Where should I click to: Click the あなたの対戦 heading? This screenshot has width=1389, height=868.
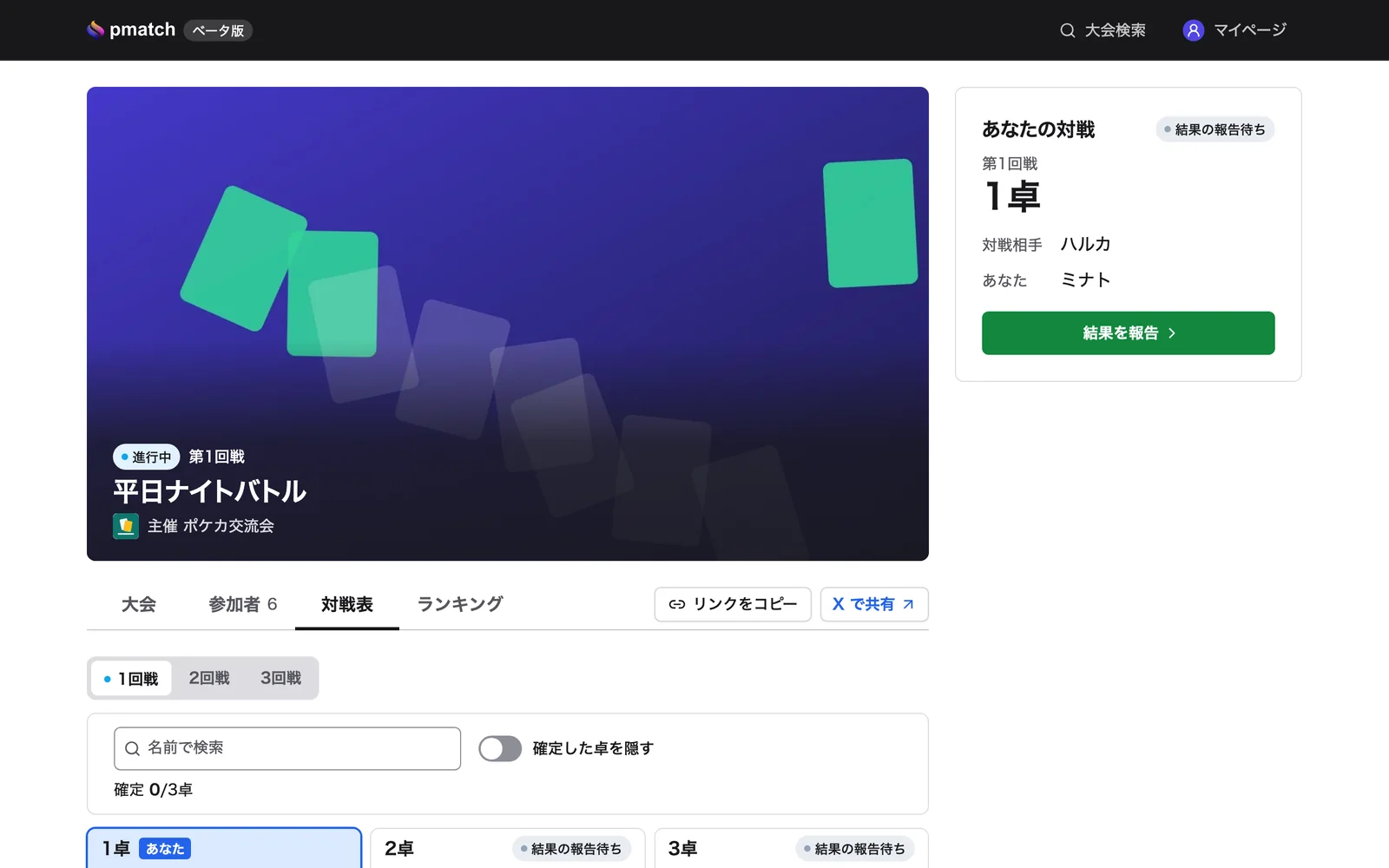[x=1038, y=129]
